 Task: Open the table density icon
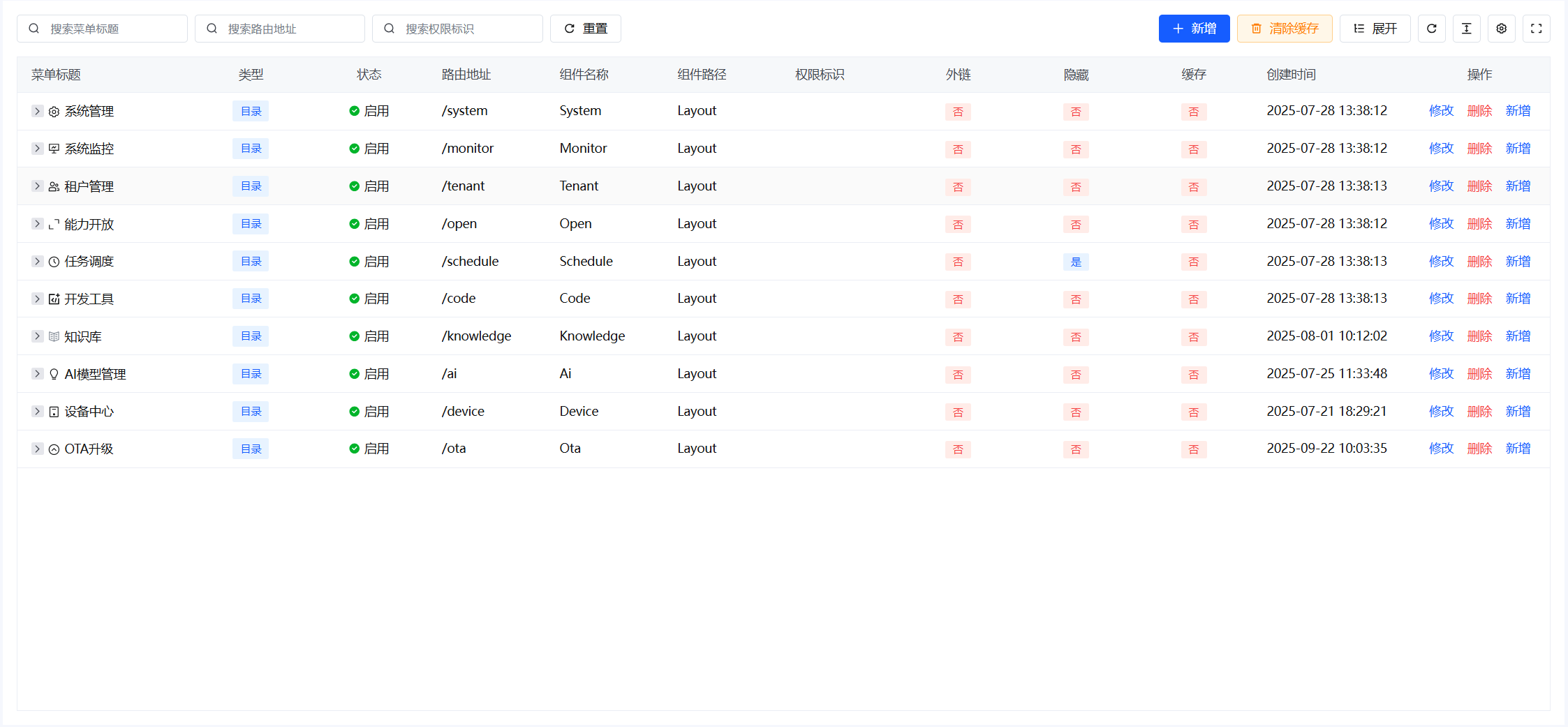(1466, 29)
